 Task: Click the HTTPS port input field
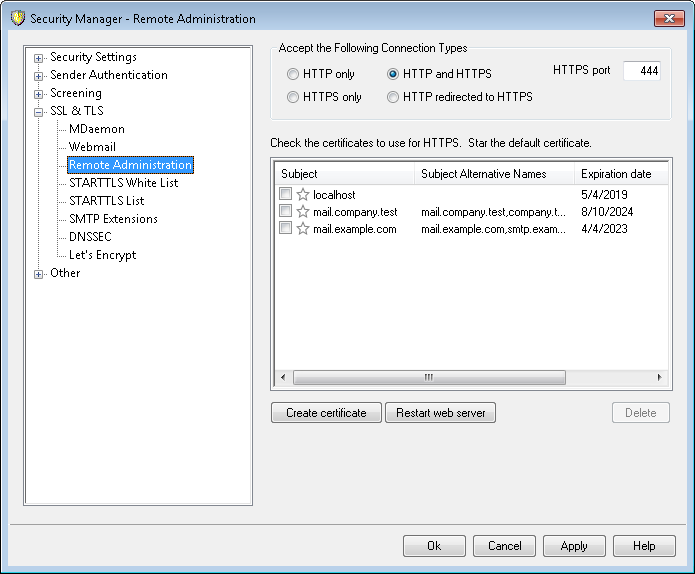click(641, 71)
